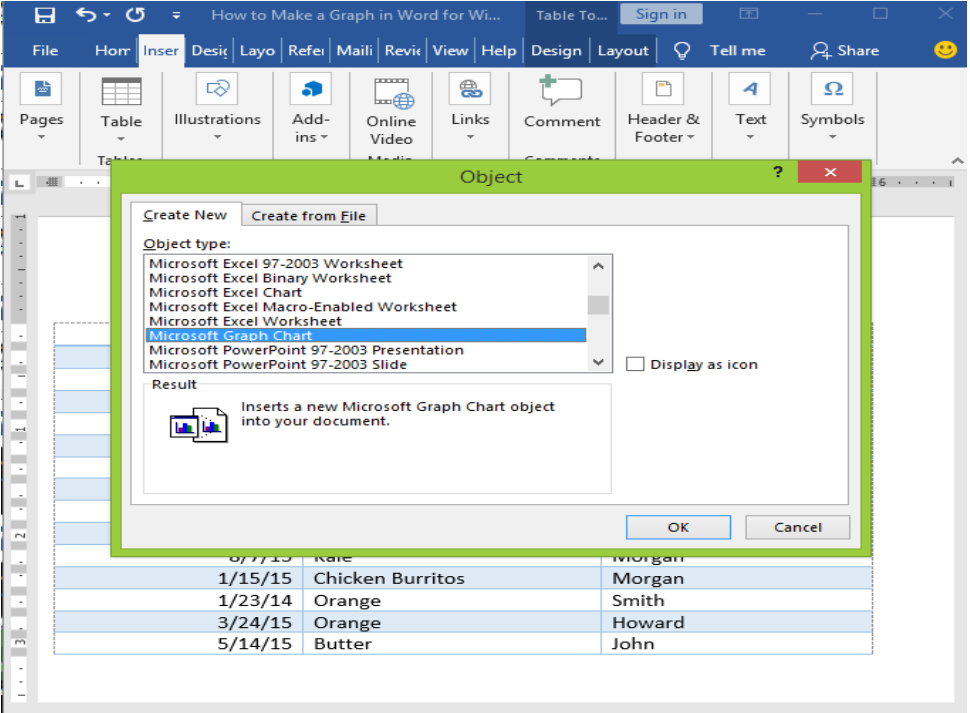
Task: Expand the Table dropdown arrow
Action: click(121, 139)
